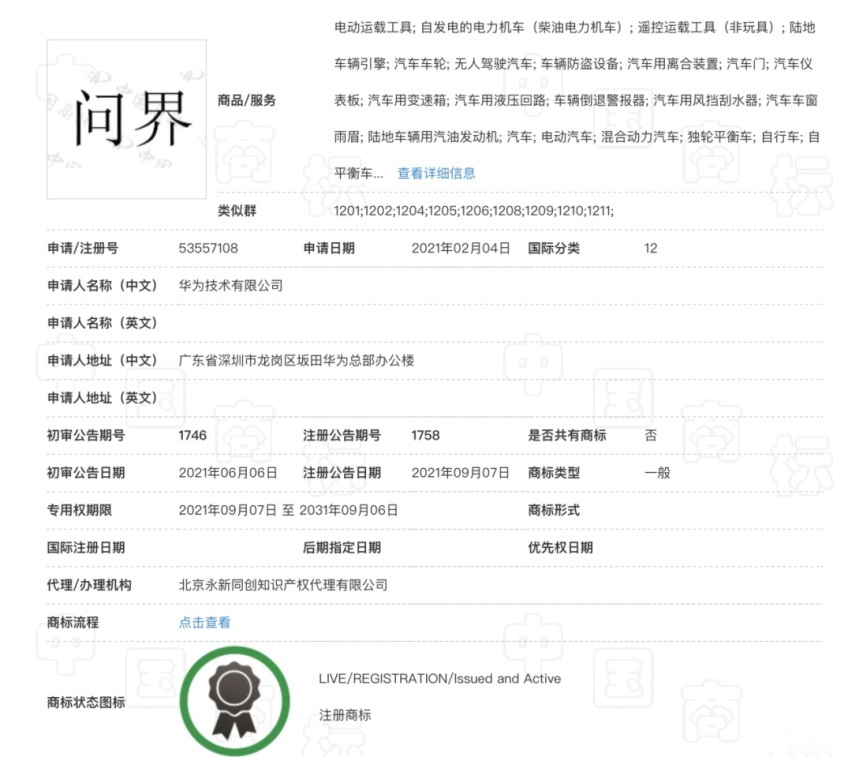Open the 点击查看 trademark process link
Image resolution: width=852 pixels, height=757 pixels.
[x=204, y=622]
